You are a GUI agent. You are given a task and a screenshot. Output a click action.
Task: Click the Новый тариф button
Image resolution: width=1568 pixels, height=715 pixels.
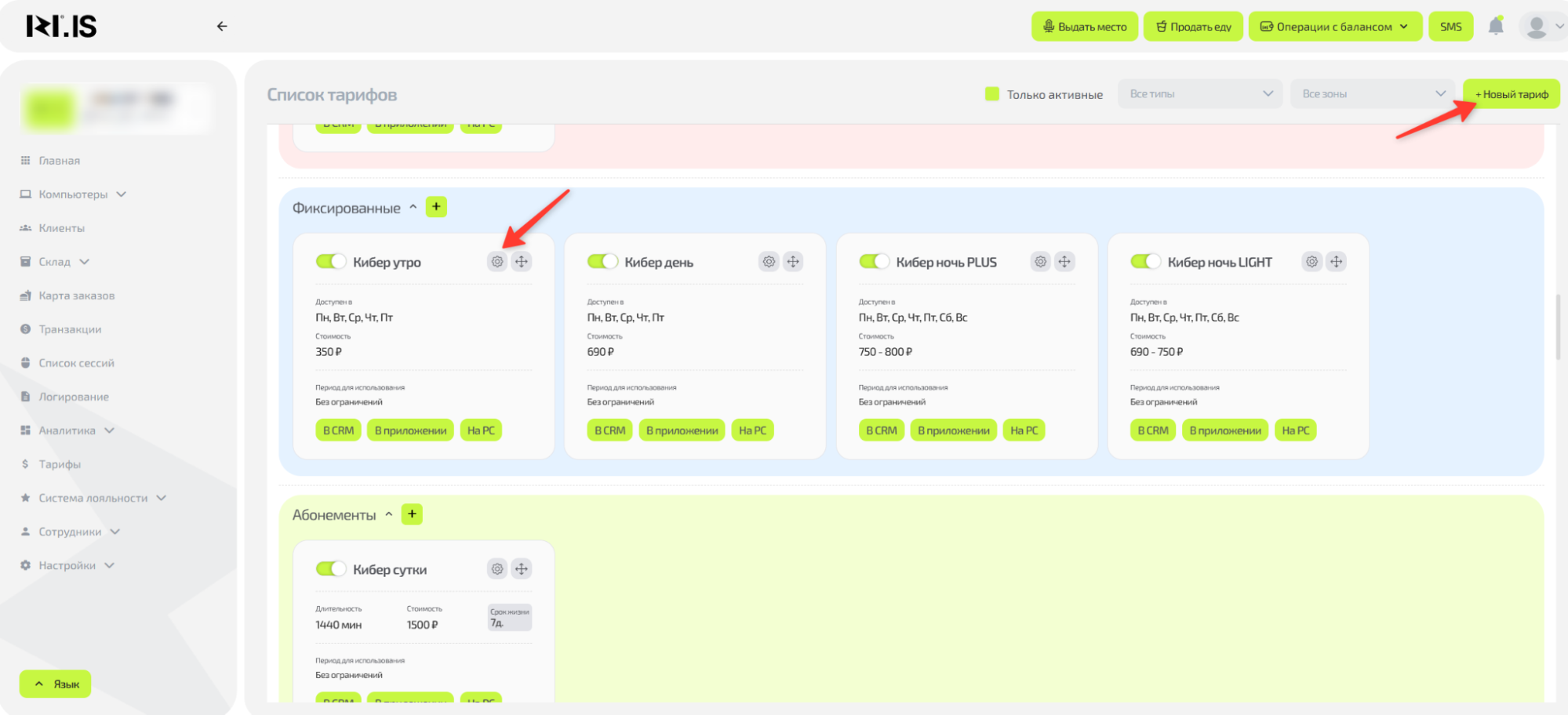[1512, 94]
